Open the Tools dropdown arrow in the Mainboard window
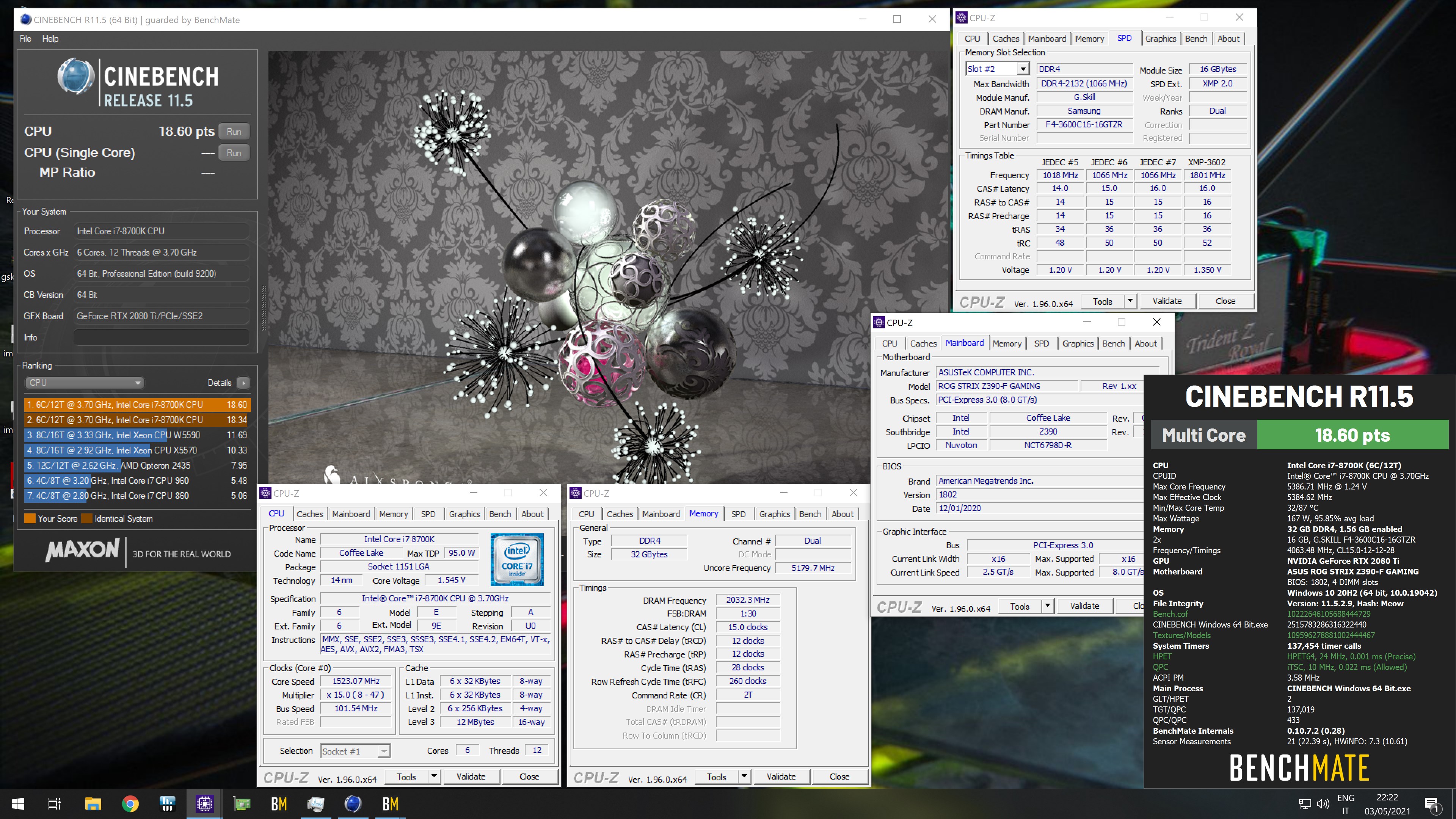This screenshot has width=1456, height=819. (x=1047, y=606)
